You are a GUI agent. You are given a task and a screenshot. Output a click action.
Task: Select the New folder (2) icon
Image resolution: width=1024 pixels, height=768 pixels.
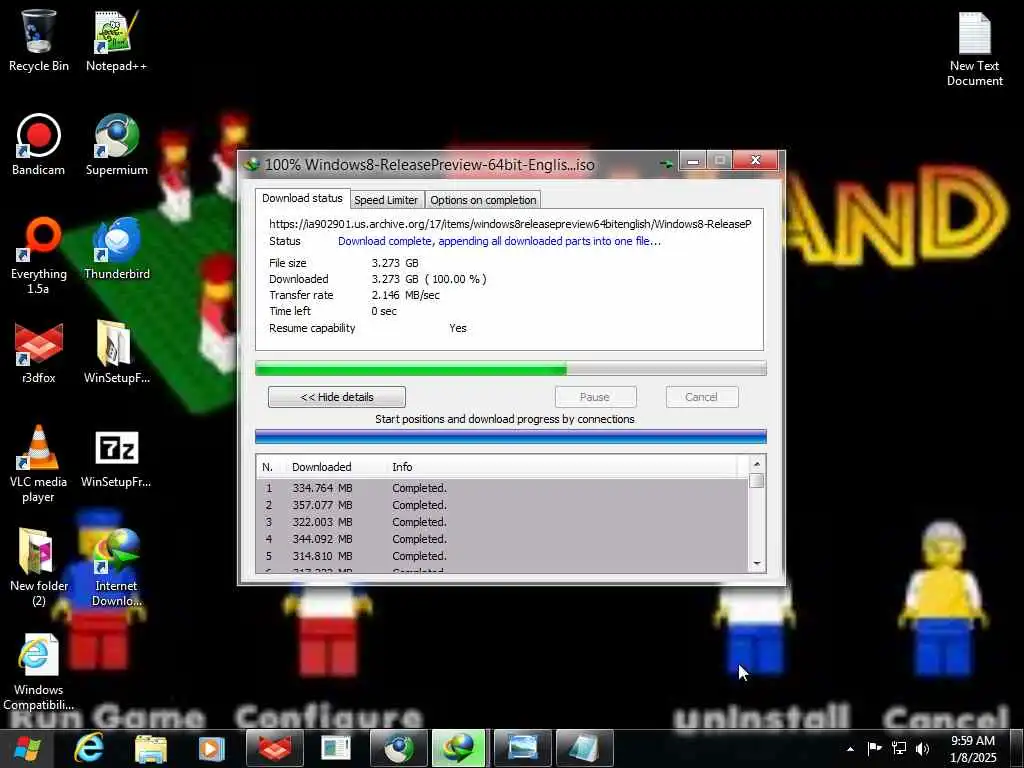(x=39, y=567)
